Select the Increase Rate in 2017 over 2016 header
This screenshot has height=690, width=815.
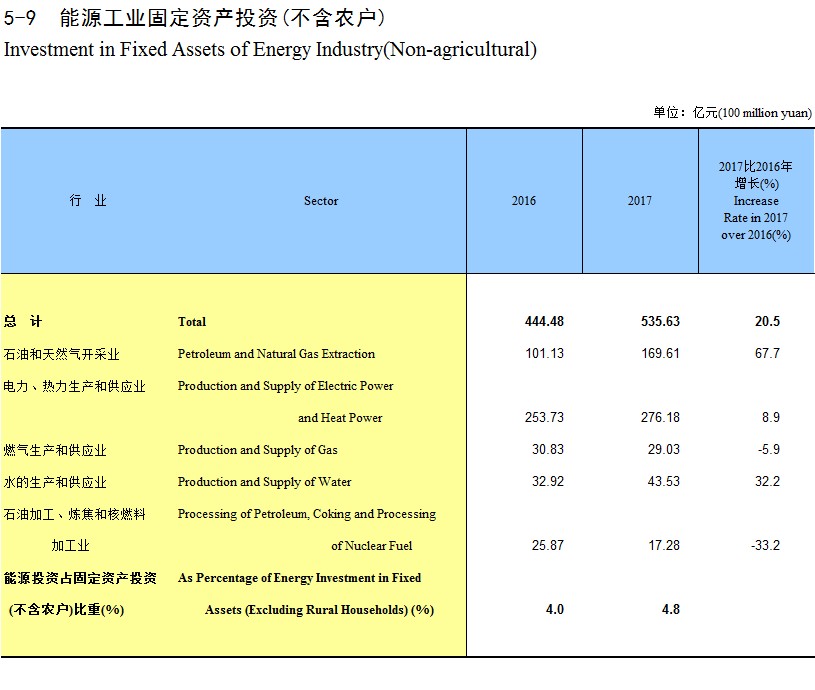[756, 201]
